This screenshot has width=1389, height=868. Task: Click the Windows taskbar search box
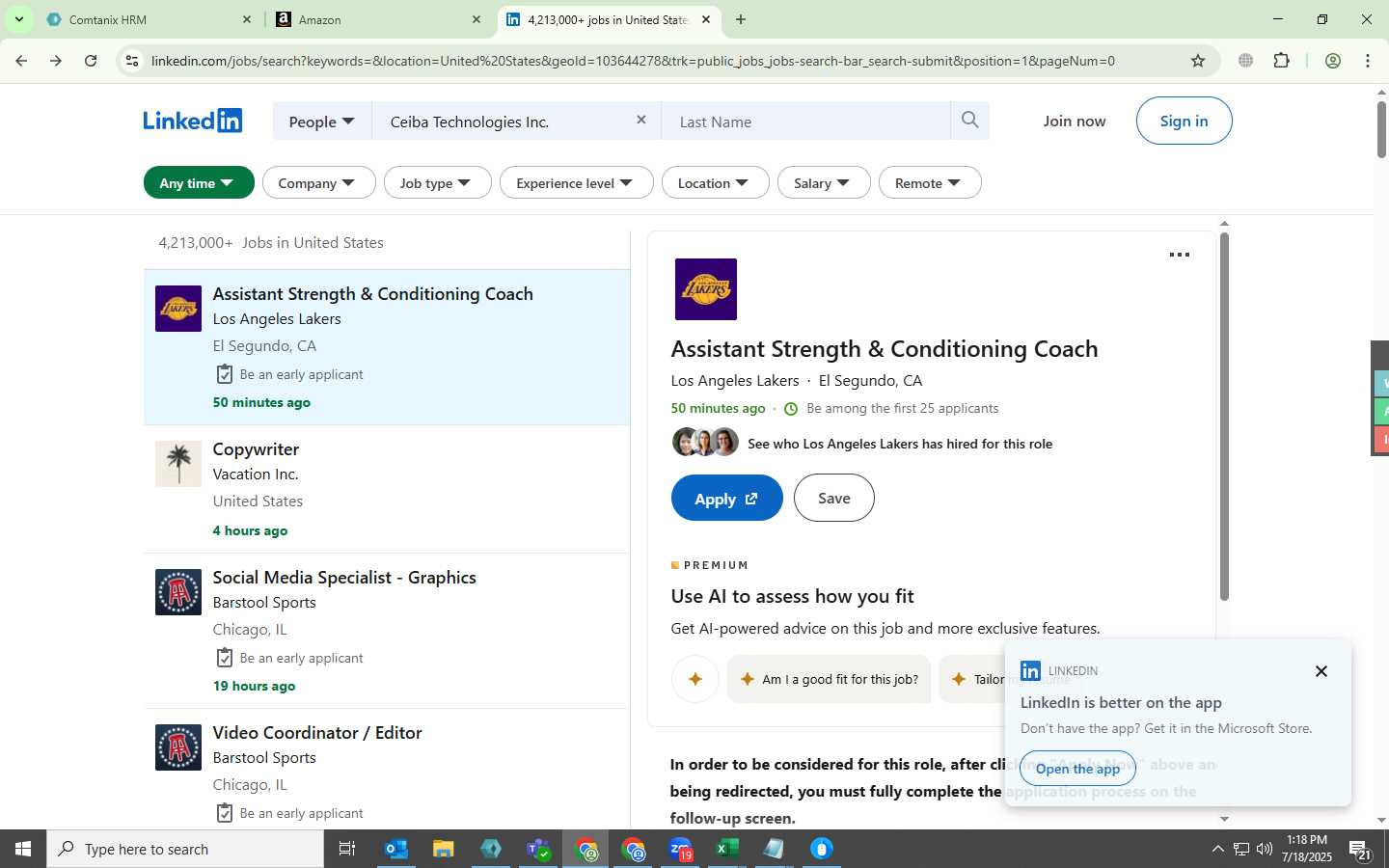[185, 849]
